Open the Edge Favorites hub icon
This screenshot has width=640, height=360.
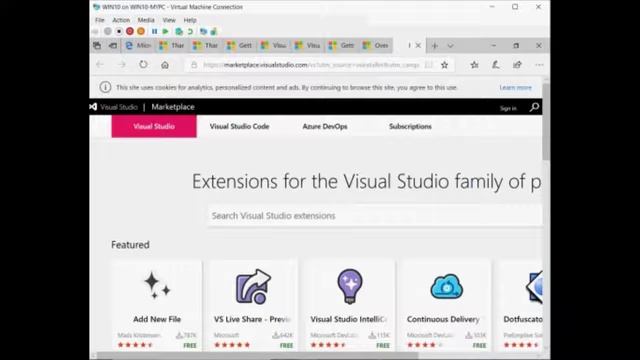coord(474,65)
